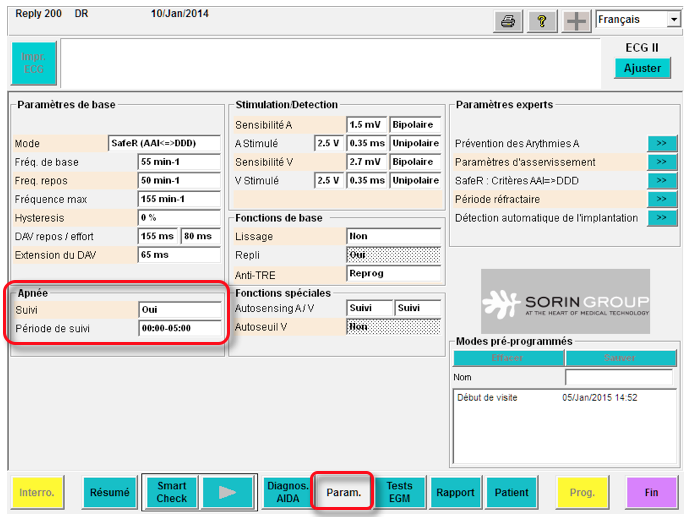Open the Mode SafeR (AAI<=>DDD) selector

(164, 143)
